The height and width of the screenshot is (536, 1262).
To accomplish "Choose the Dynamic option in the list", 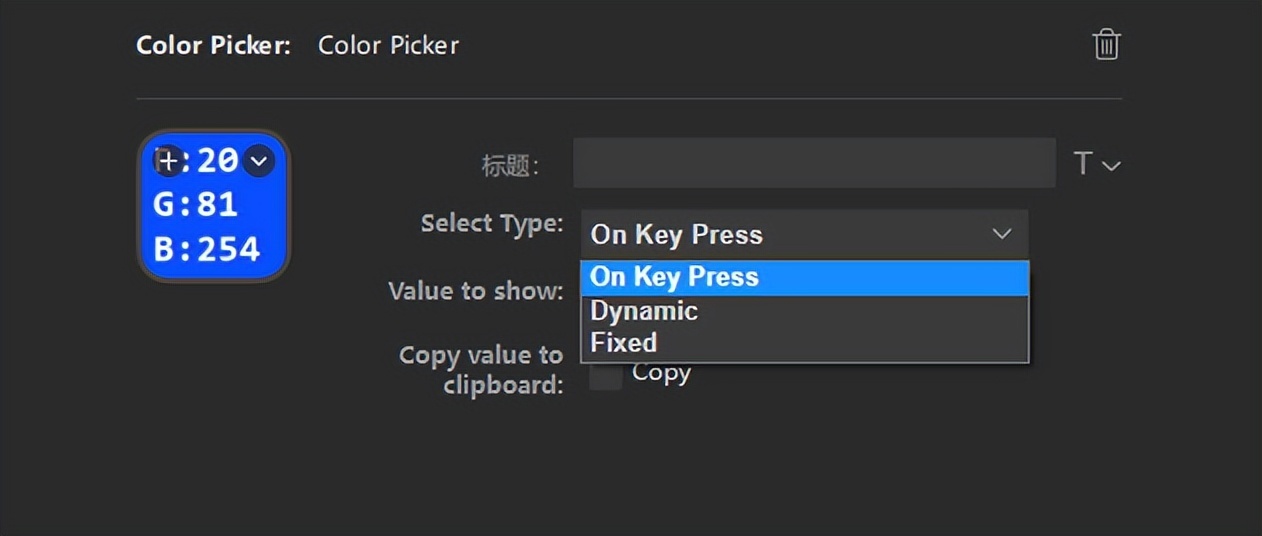I will pyautogui.click(x=644, y=311).
